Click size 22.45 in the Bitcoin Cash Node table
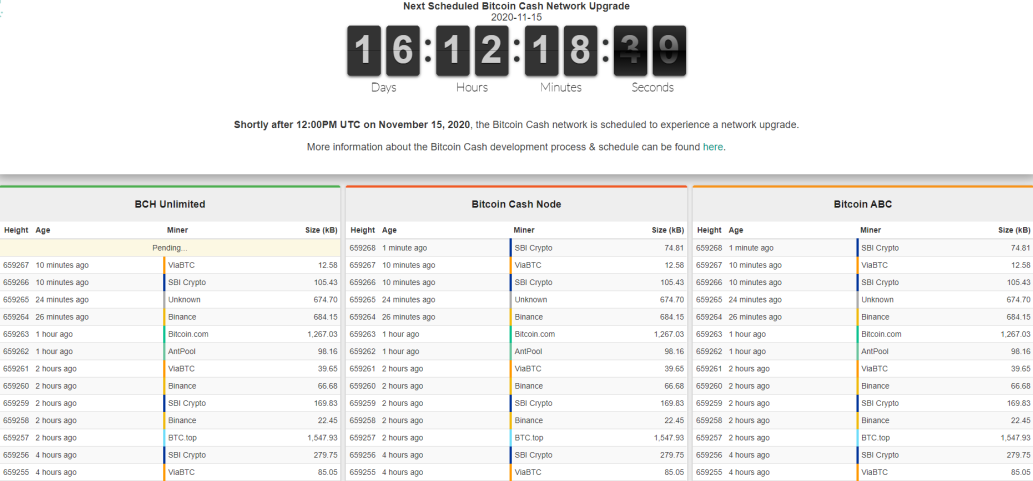This screenshot has height=481, width=1033. 674,420
